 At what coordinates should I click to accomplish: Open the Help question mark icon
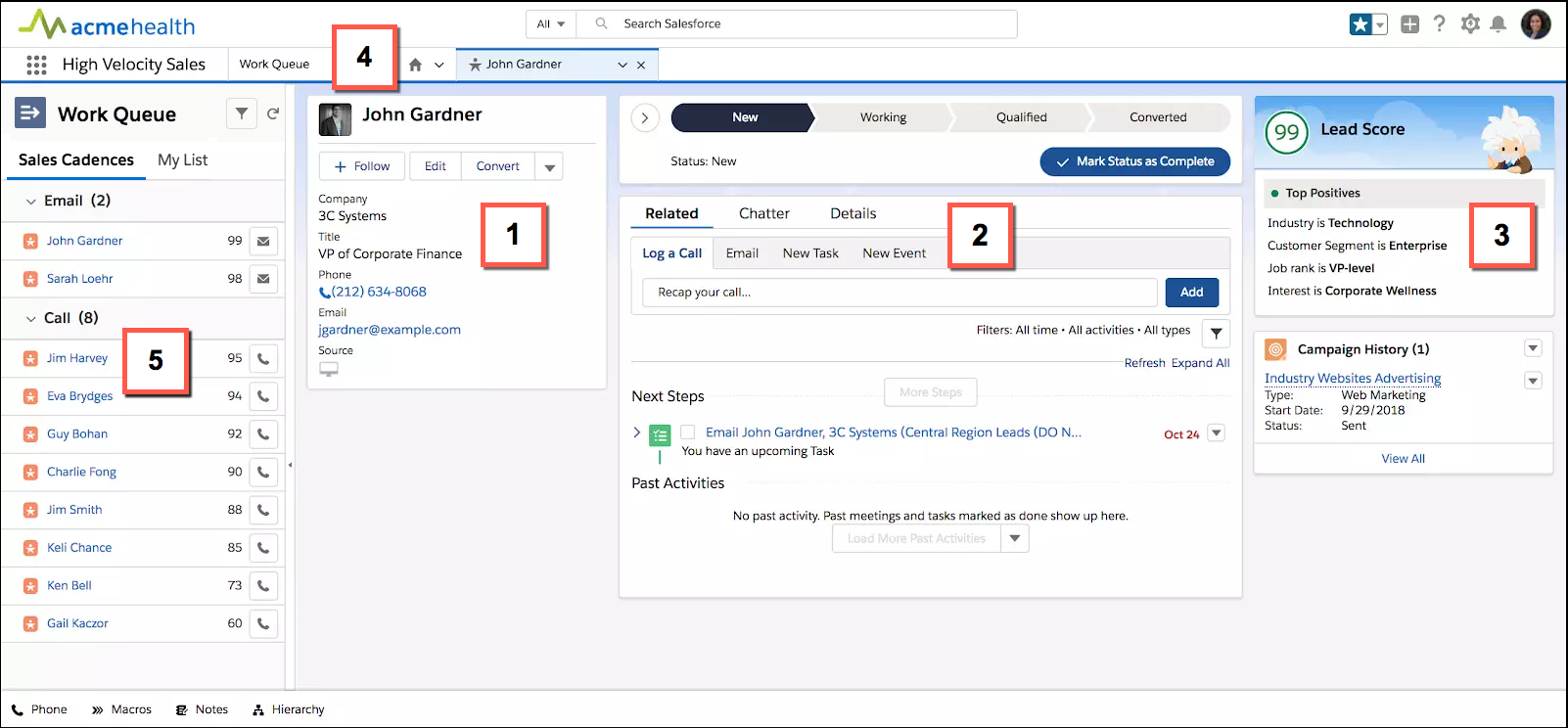(x=1439, y=24)
